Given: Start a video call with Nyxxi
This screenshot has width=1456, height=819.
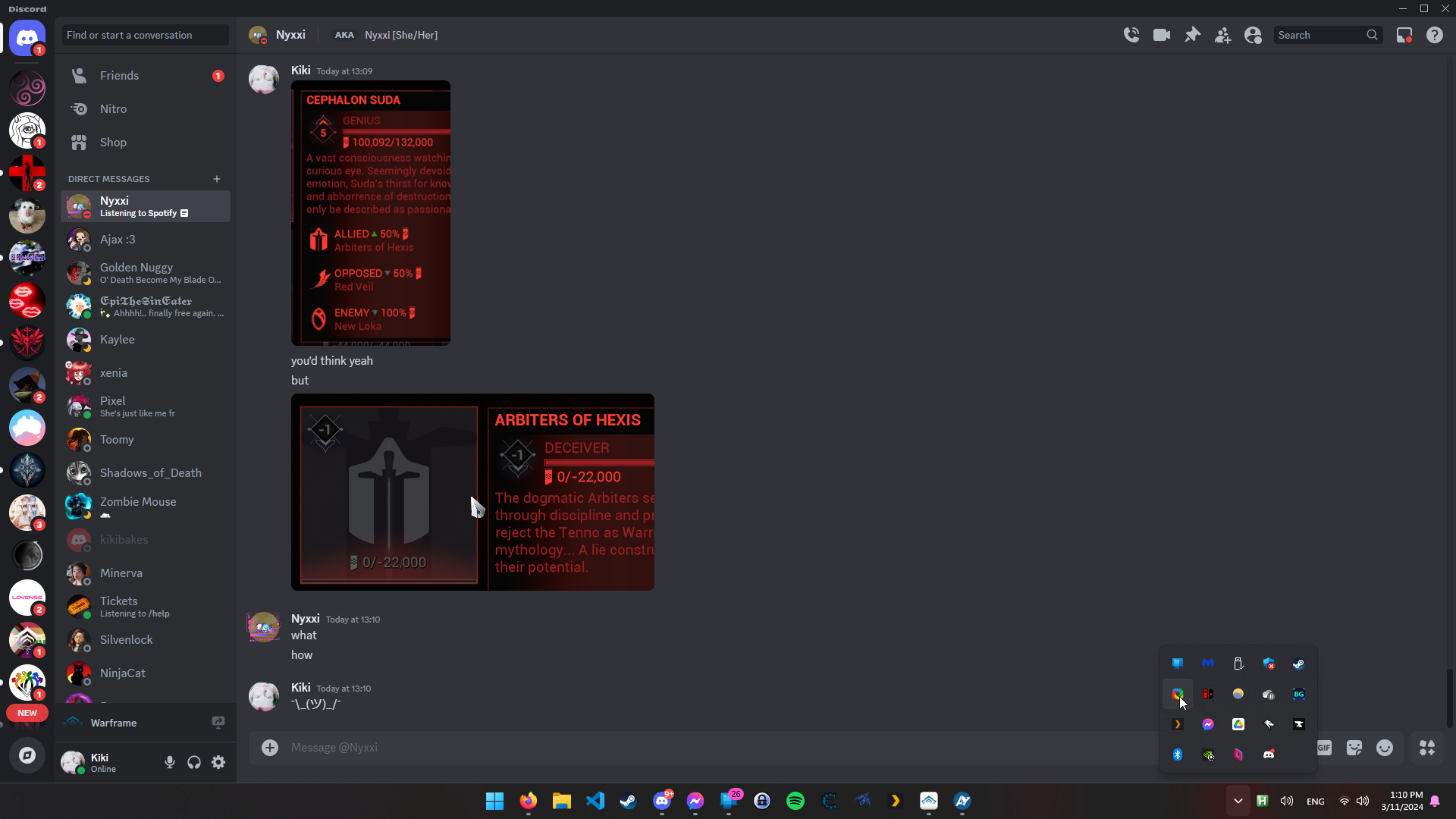Looking at the screenshot, I should (x=1162, y=35).
